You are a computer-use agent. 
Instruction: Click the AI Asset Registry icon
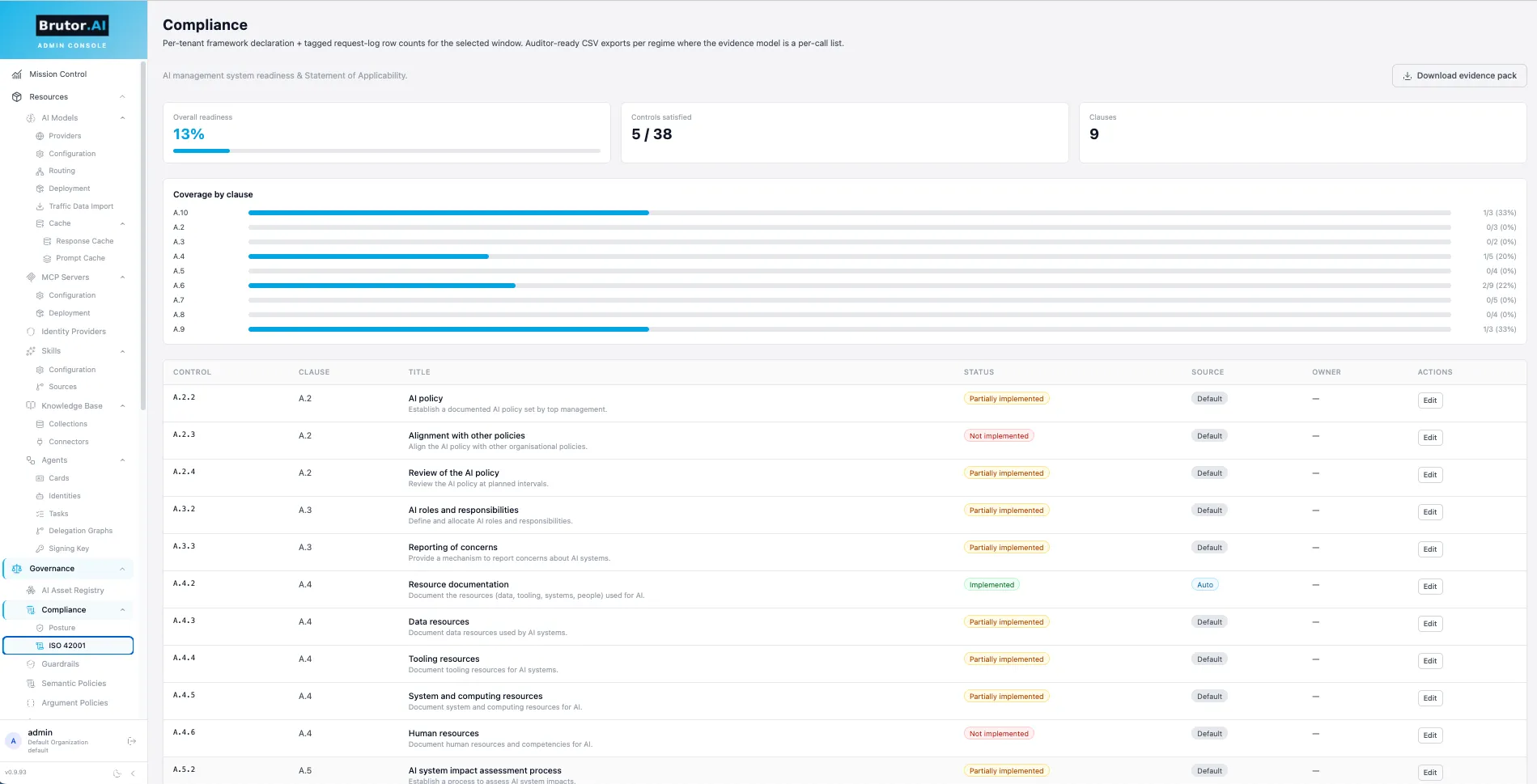coord(31,591)
